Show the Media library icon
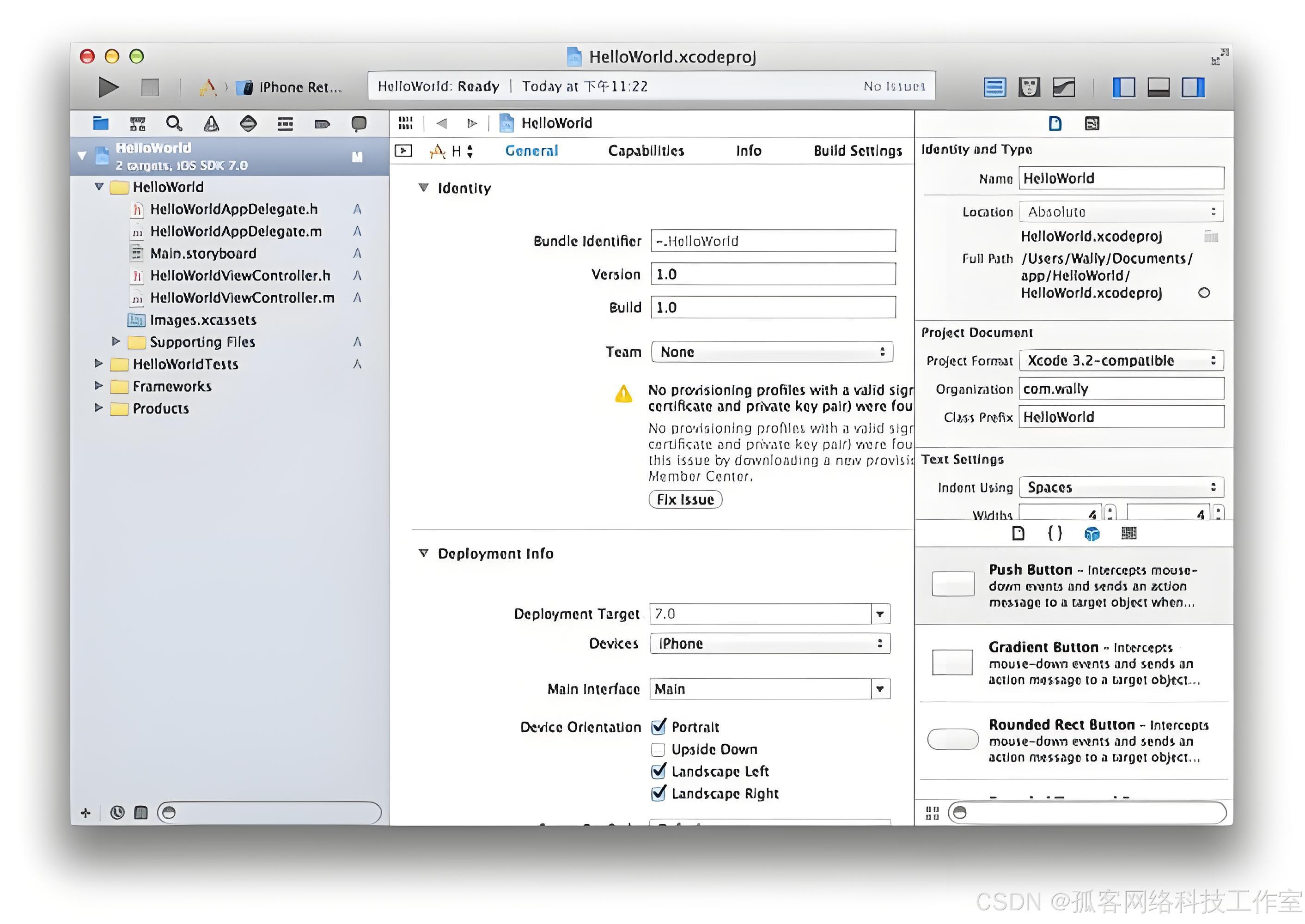Screen dimensions: 1305x924 tap(1128, 533)
